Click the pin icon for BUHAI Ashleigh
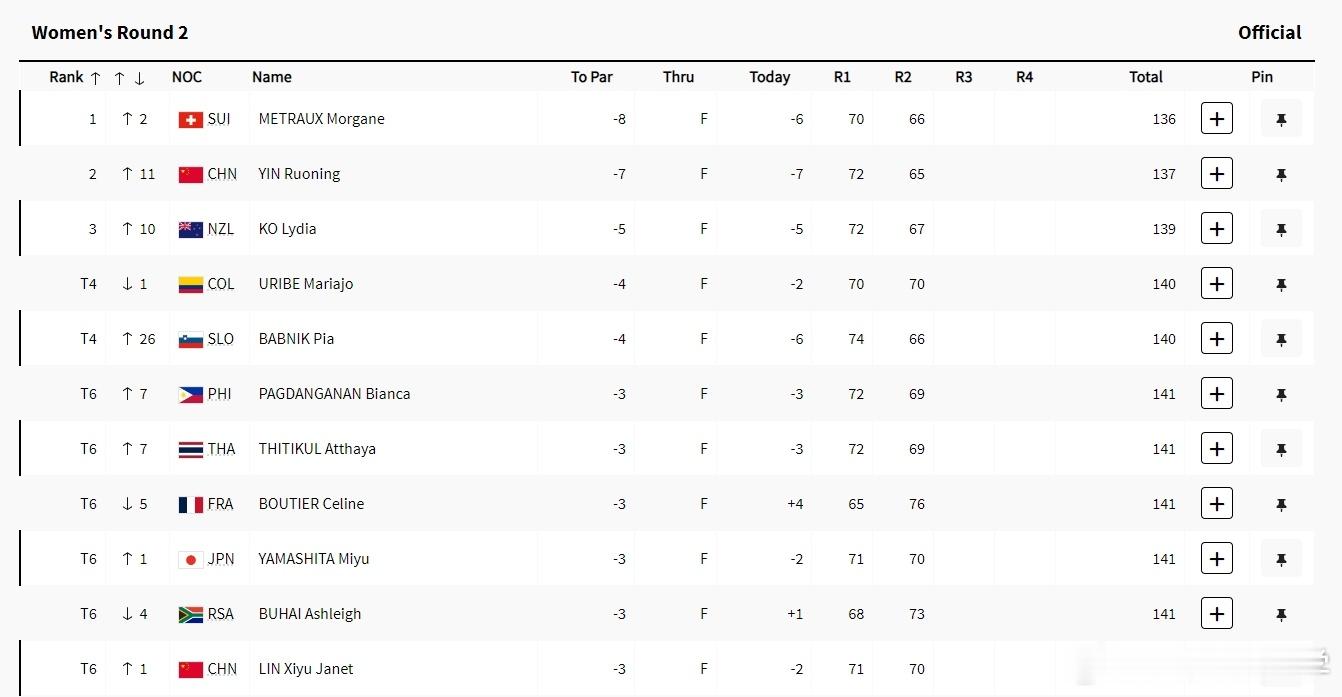 1281,614
